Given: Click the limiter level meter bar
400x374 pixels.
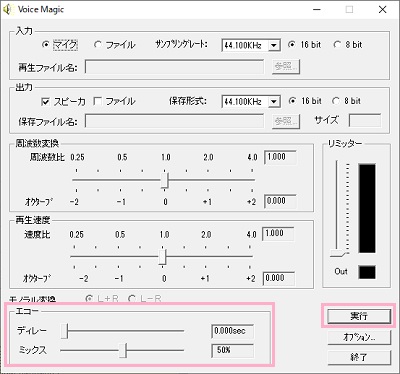Looking at the screenshot, I should (x=367, y=208).
